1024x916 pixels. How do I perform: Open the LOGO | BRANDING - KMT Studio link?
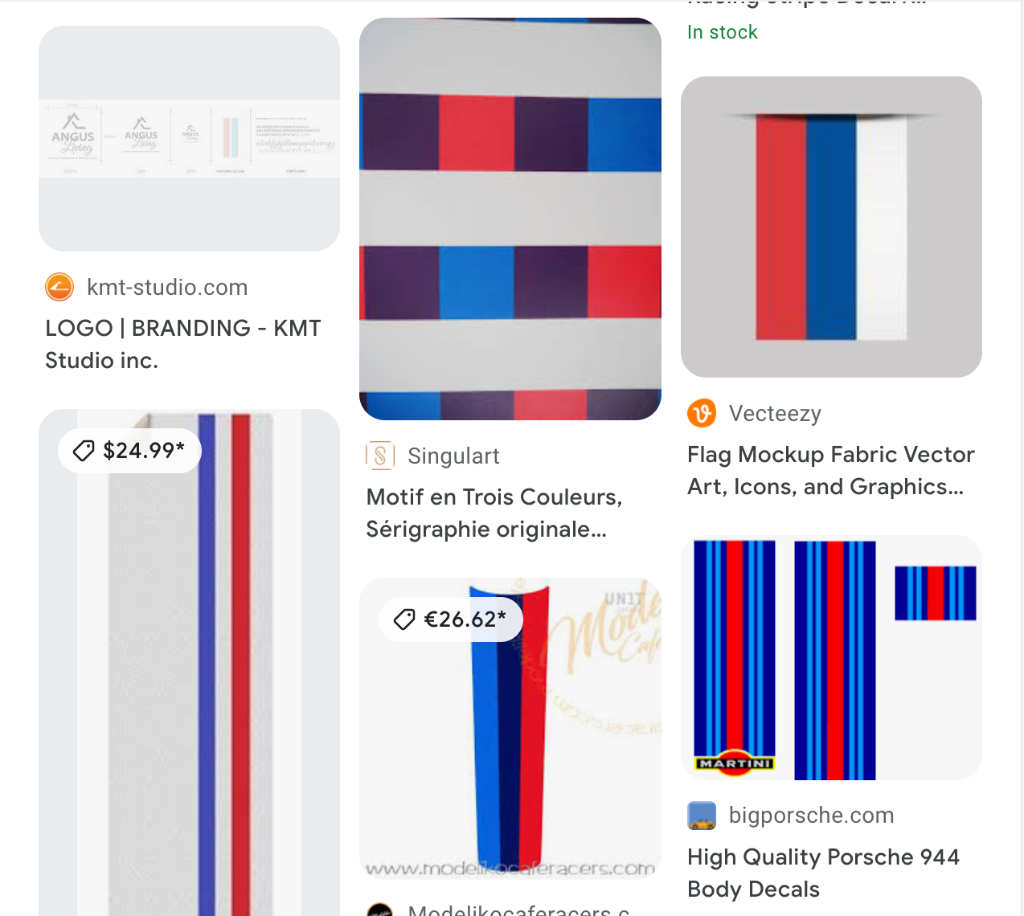tap(183, 344)
